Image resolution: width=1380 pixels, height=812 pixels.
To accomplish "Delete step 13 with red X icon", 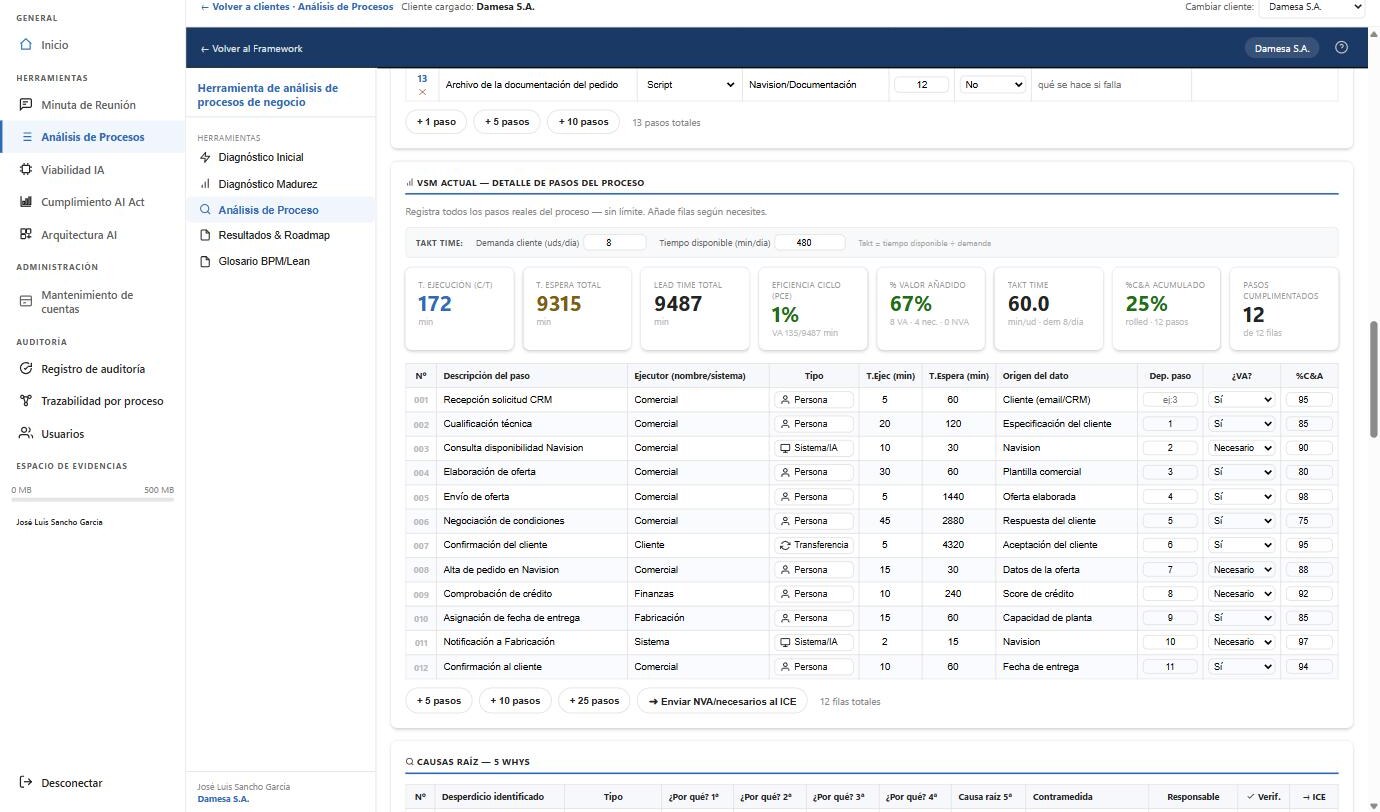I will pos(422,92).
